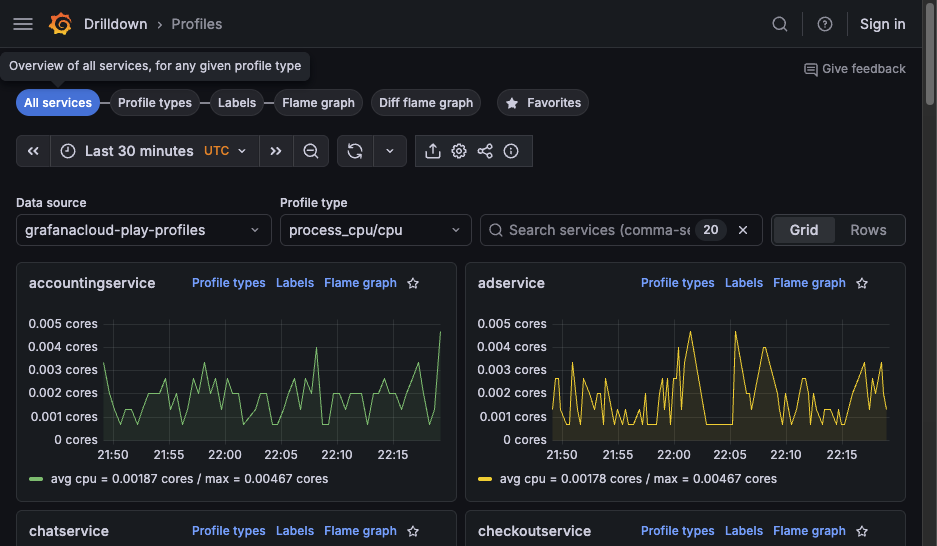Switch panel layout to Rows
Screen dimensions: 937x546
(868, 230)
